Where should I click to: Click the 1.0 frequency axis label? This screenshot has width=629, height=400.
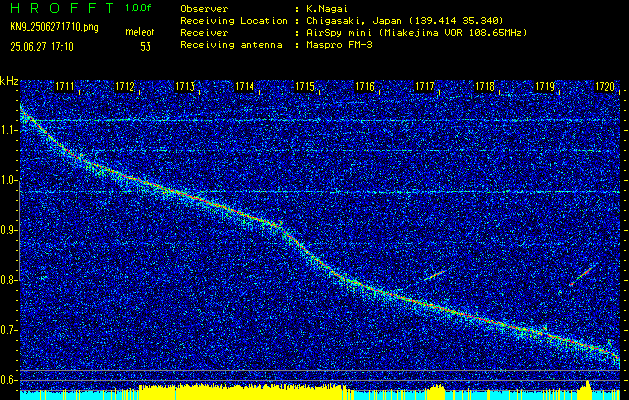(x=8, y=181)
